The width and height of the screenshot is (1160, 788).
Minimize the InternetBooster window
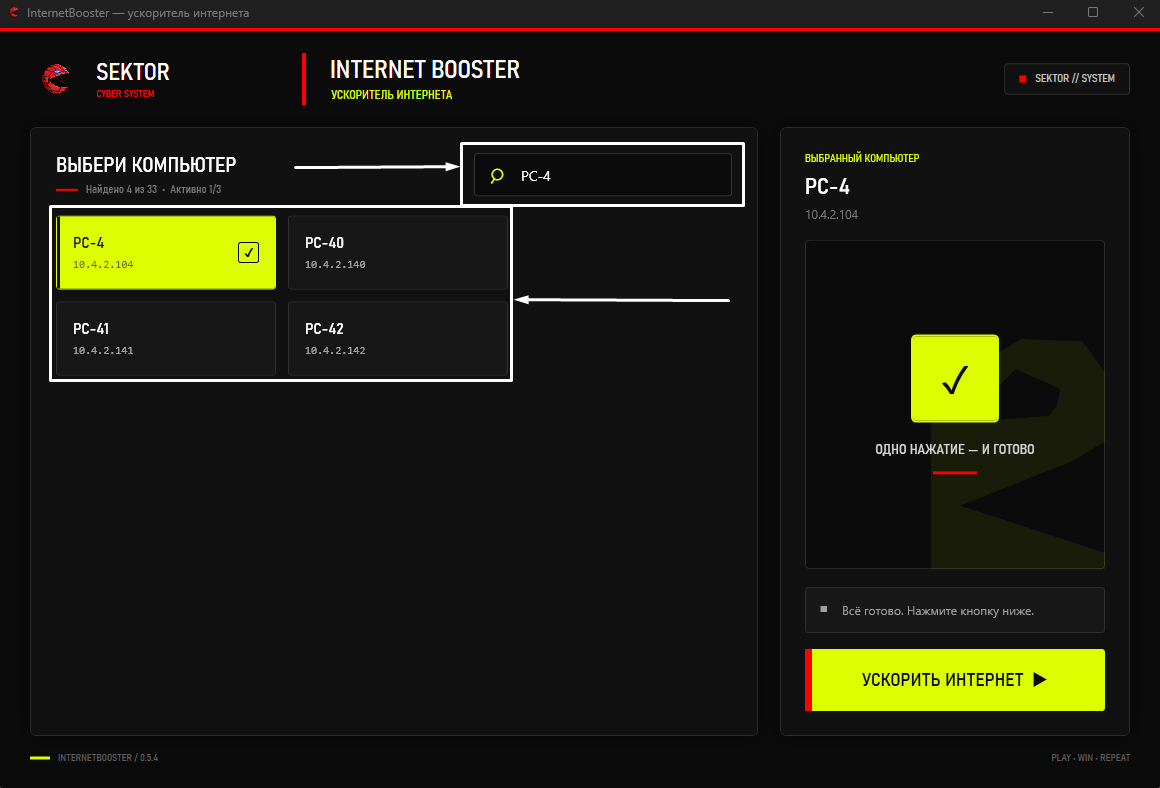pyautogui.click(x=1048, y=12)
